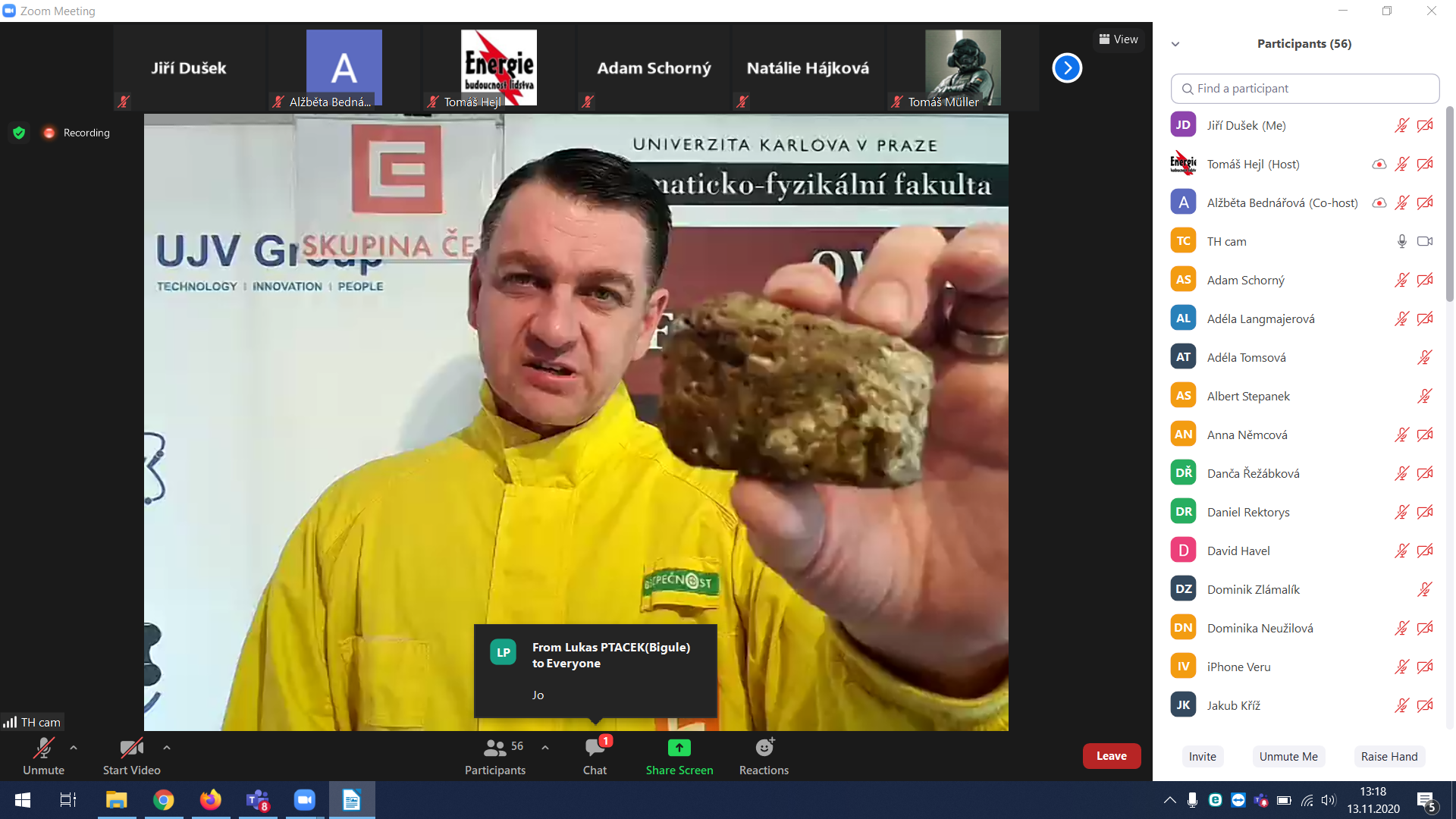Viewport: 1456px width, 819px height.
Task: Open Task View on taskbar
Action: pyautogui.click(x=68, y=800)
